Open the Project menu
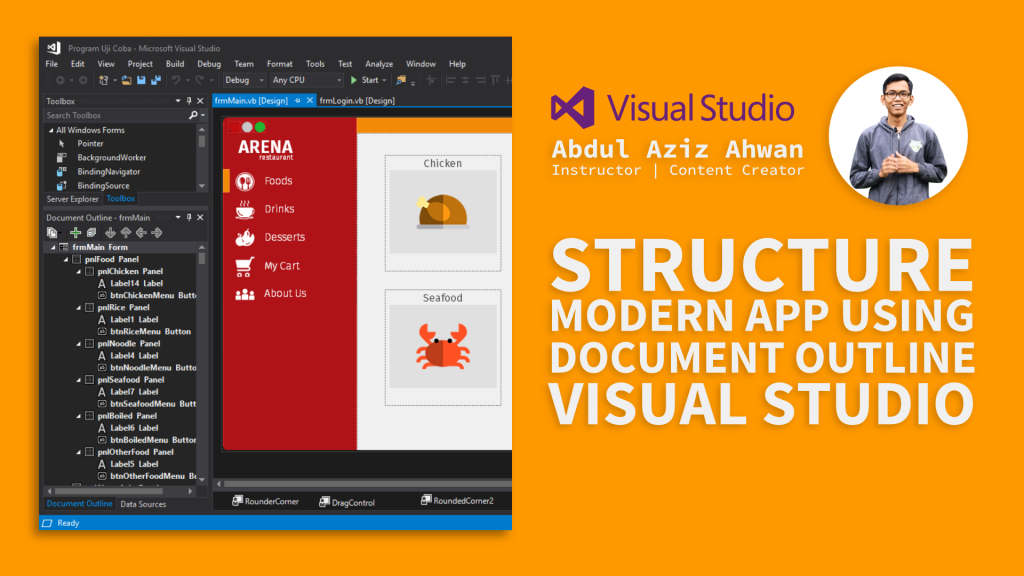The image size is (1024, 576). 140,64
